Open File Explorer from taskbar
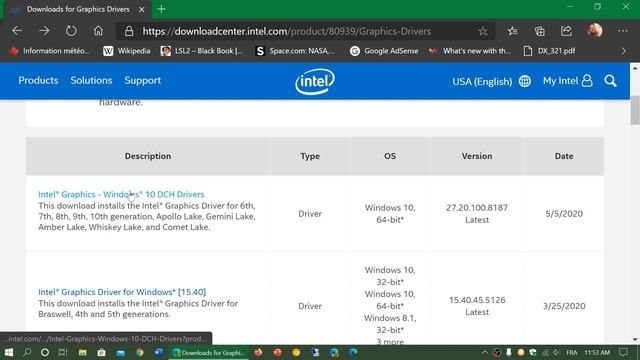Screen dimensions: 640x360 (x=82, y=352)
